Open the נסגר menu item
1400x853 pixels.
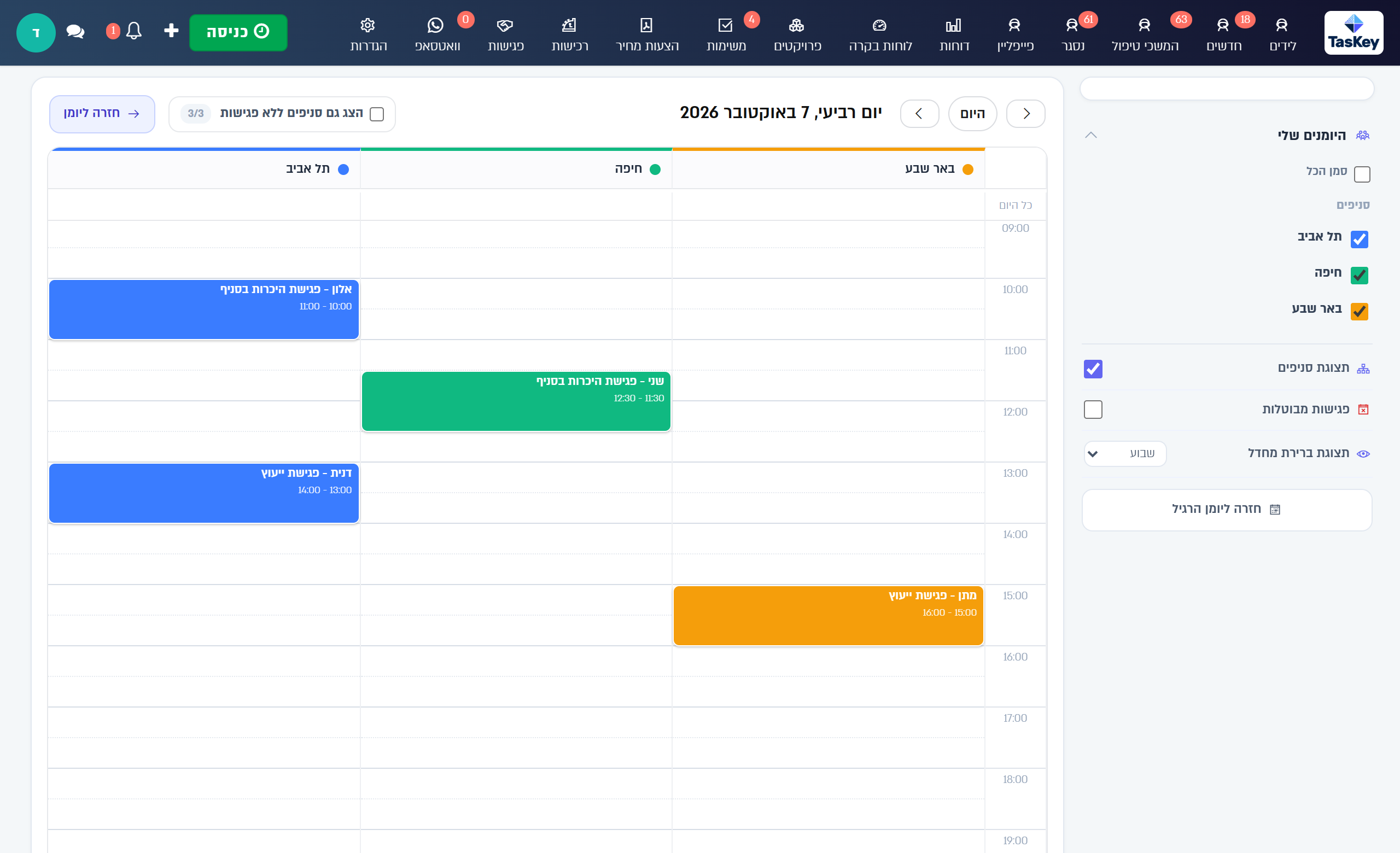1072,34
